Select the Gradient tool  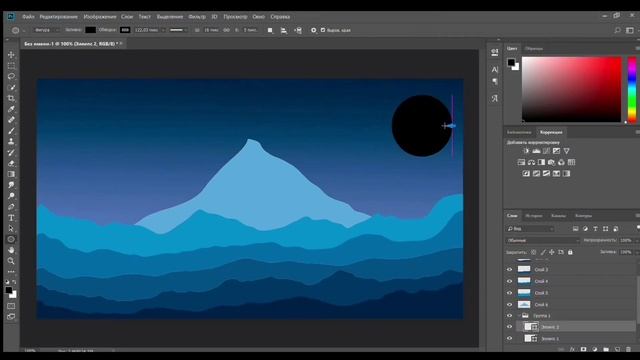[11, 174]
